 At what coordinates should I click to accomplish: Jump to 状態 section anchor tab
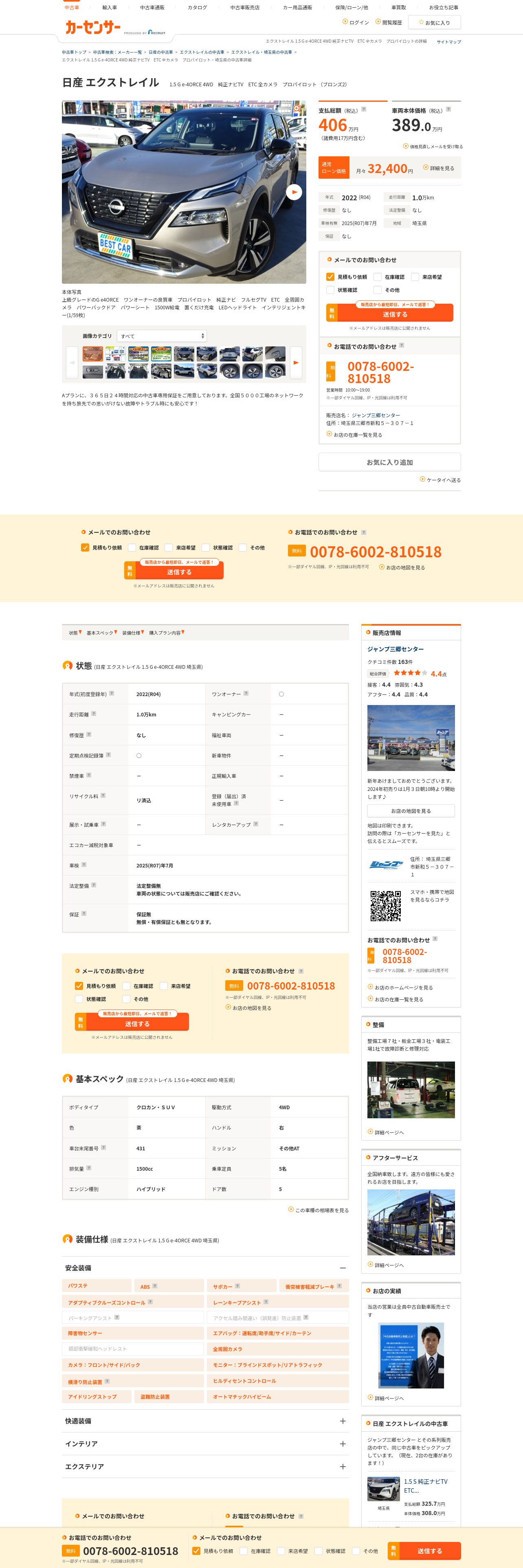tap(75, 633)
